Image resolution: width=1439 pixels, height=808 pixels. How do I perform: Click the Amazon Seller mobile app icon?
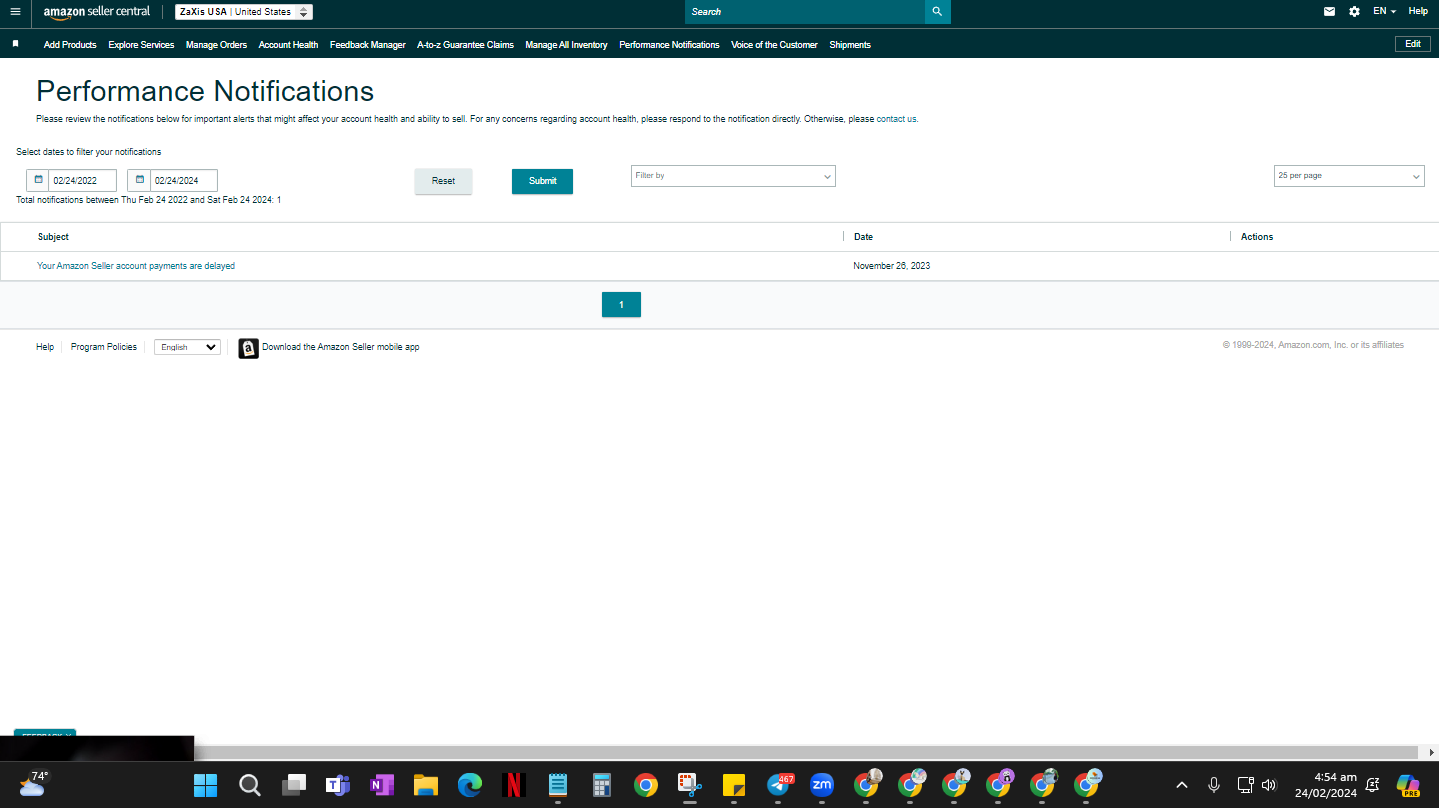[249, 348]
